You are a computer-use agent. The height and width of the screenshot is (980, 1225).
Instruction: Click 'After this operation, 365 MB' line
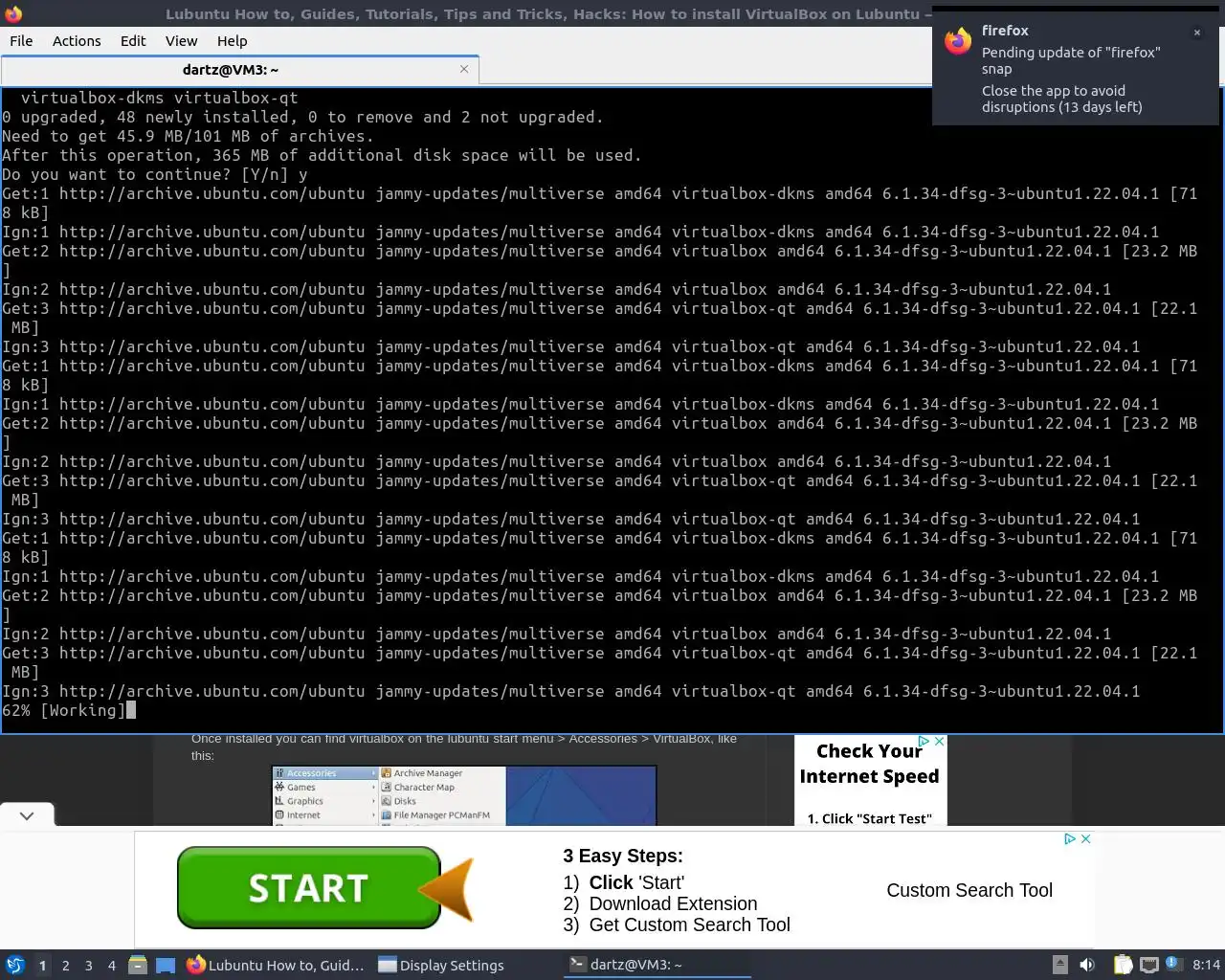click(x=322, y=155)
